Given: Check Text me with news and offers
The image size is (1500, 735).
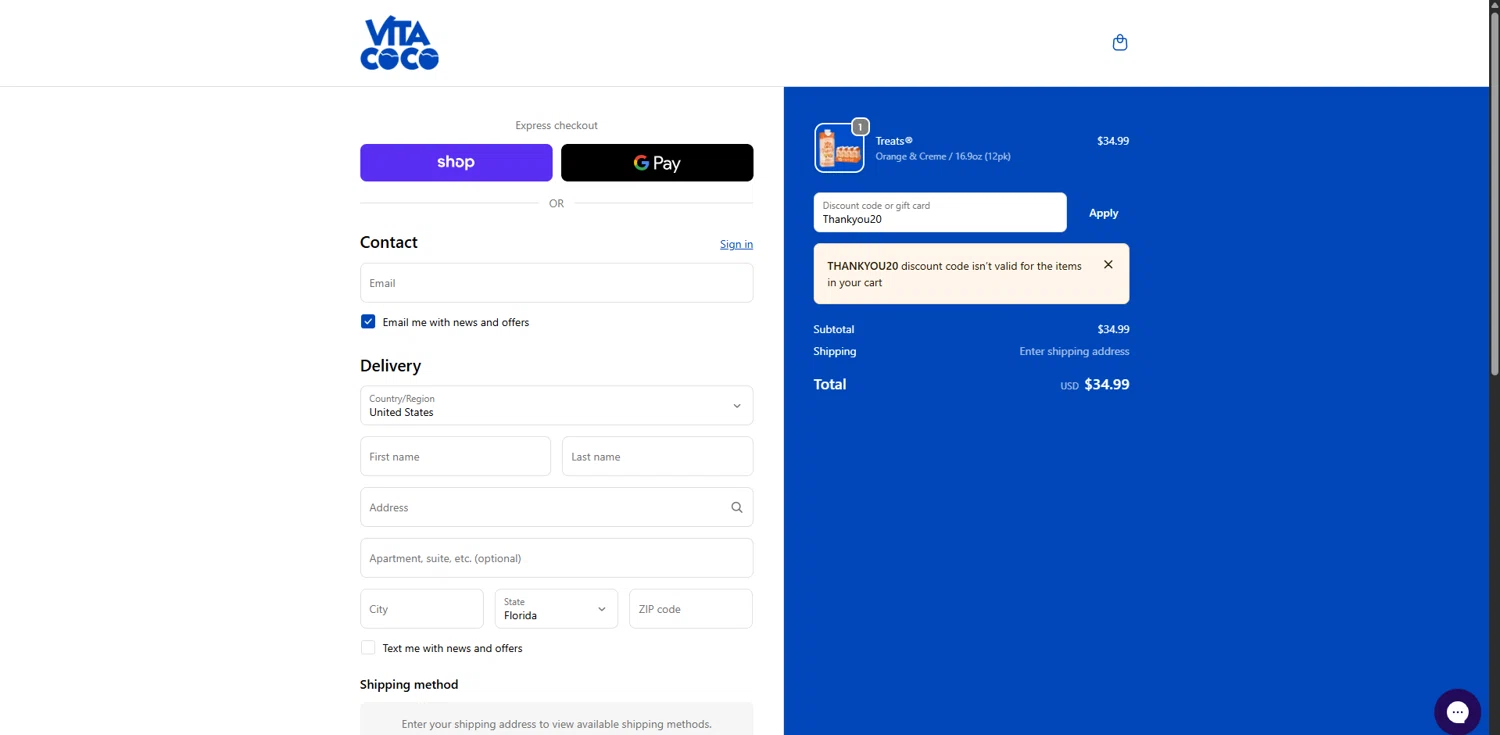Looking at the screenshot, I should (368, 648).
